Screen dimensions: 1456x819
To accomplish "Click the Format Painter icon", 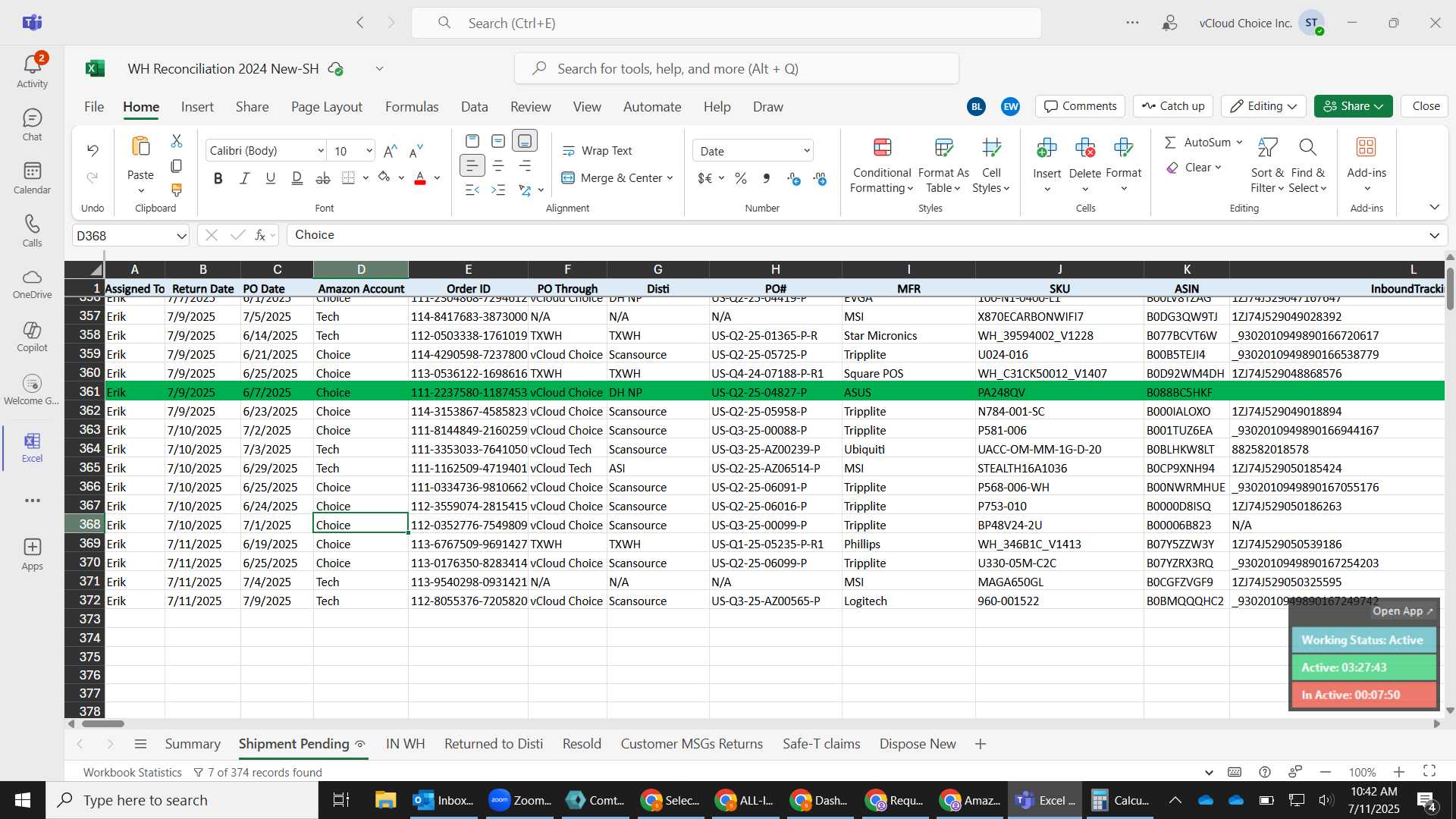I will tap(177, 190).
